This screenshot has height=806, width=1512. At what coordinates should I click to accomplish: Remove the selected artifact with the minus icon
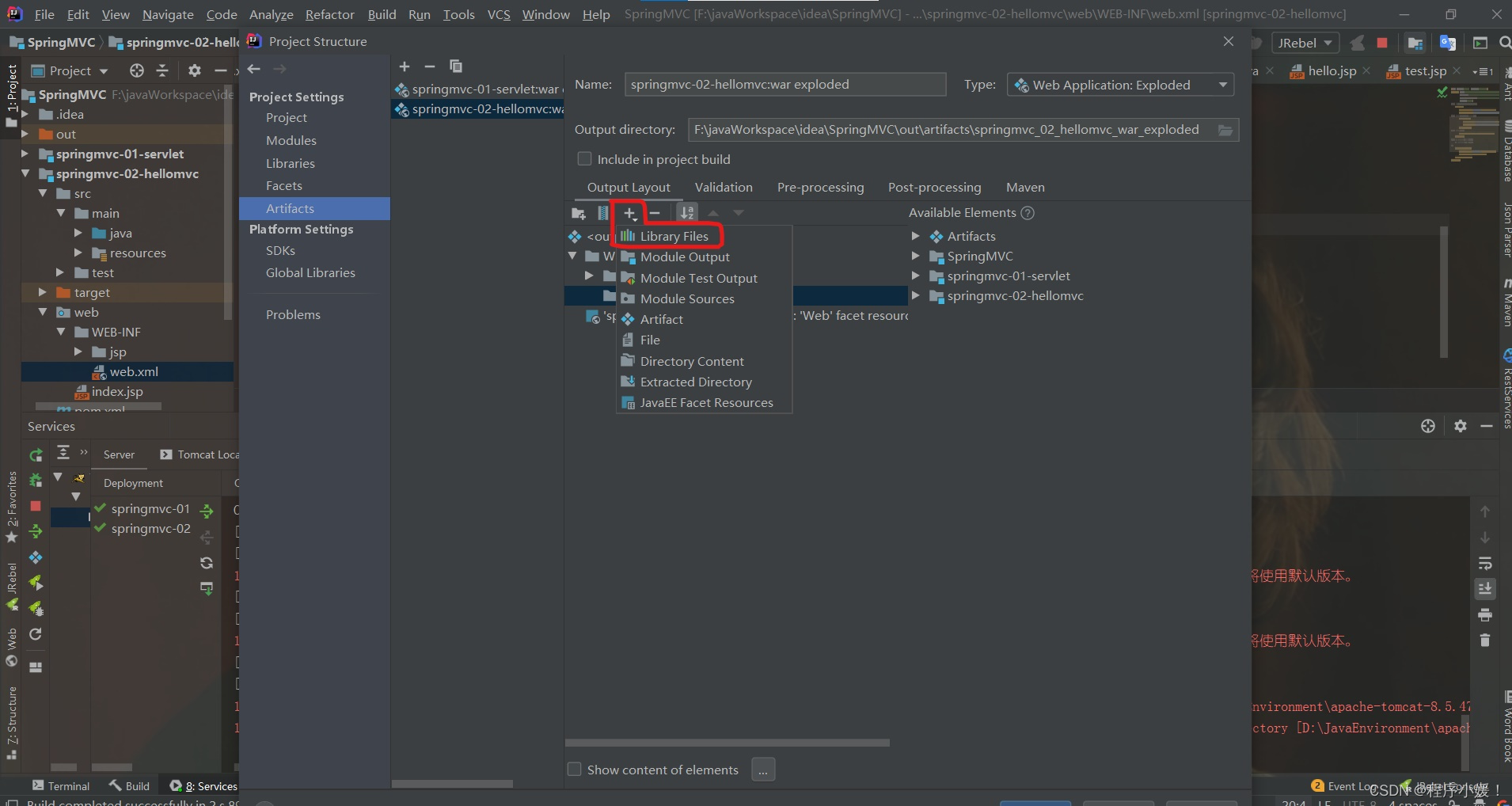[x=430, y=67]
